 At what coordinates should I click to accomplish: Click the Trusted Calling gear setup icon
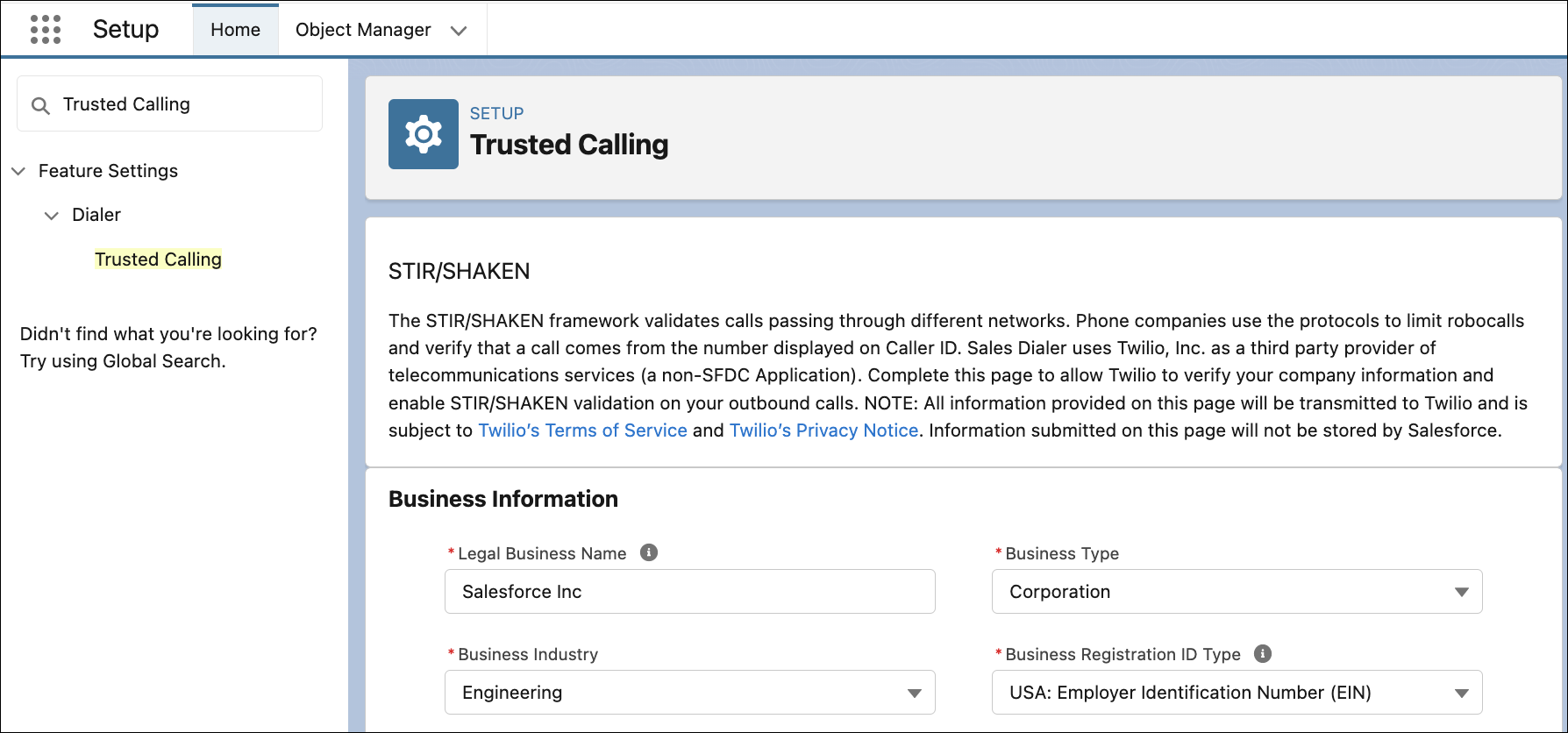click(424, 134)
